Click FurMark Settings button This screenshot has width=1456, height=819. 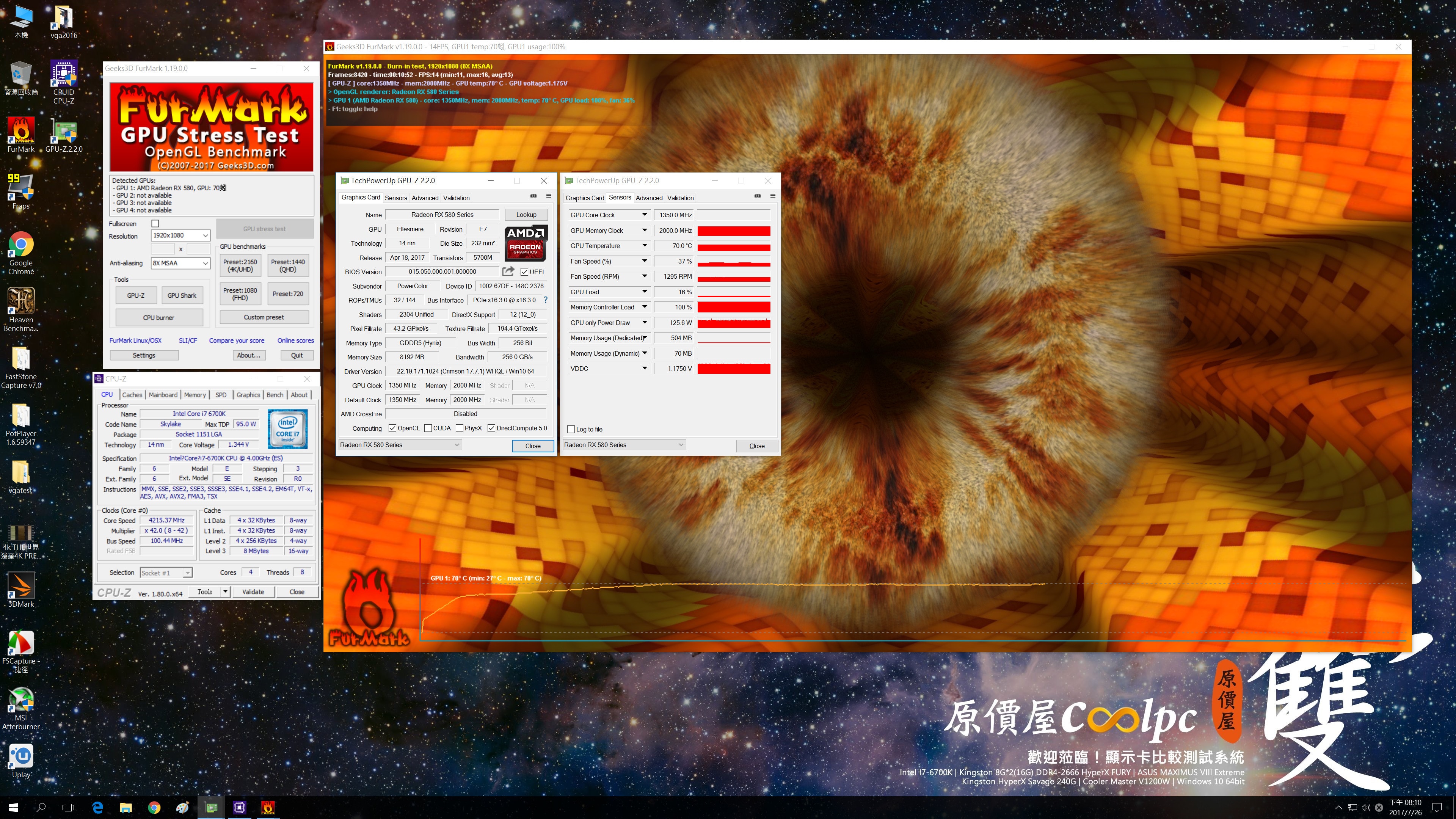pos(144,356)
